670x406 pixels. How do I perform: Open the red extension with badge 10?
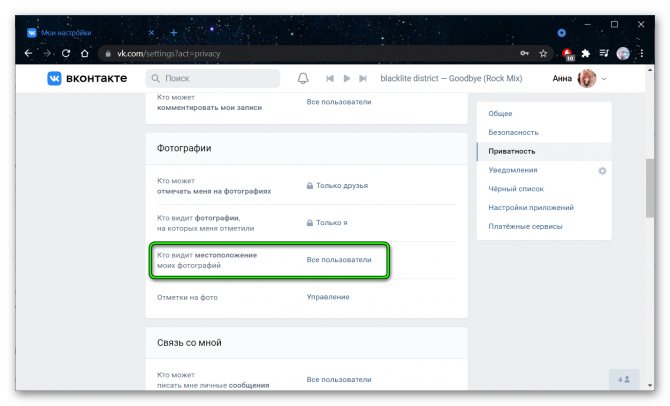pos(567,54)
